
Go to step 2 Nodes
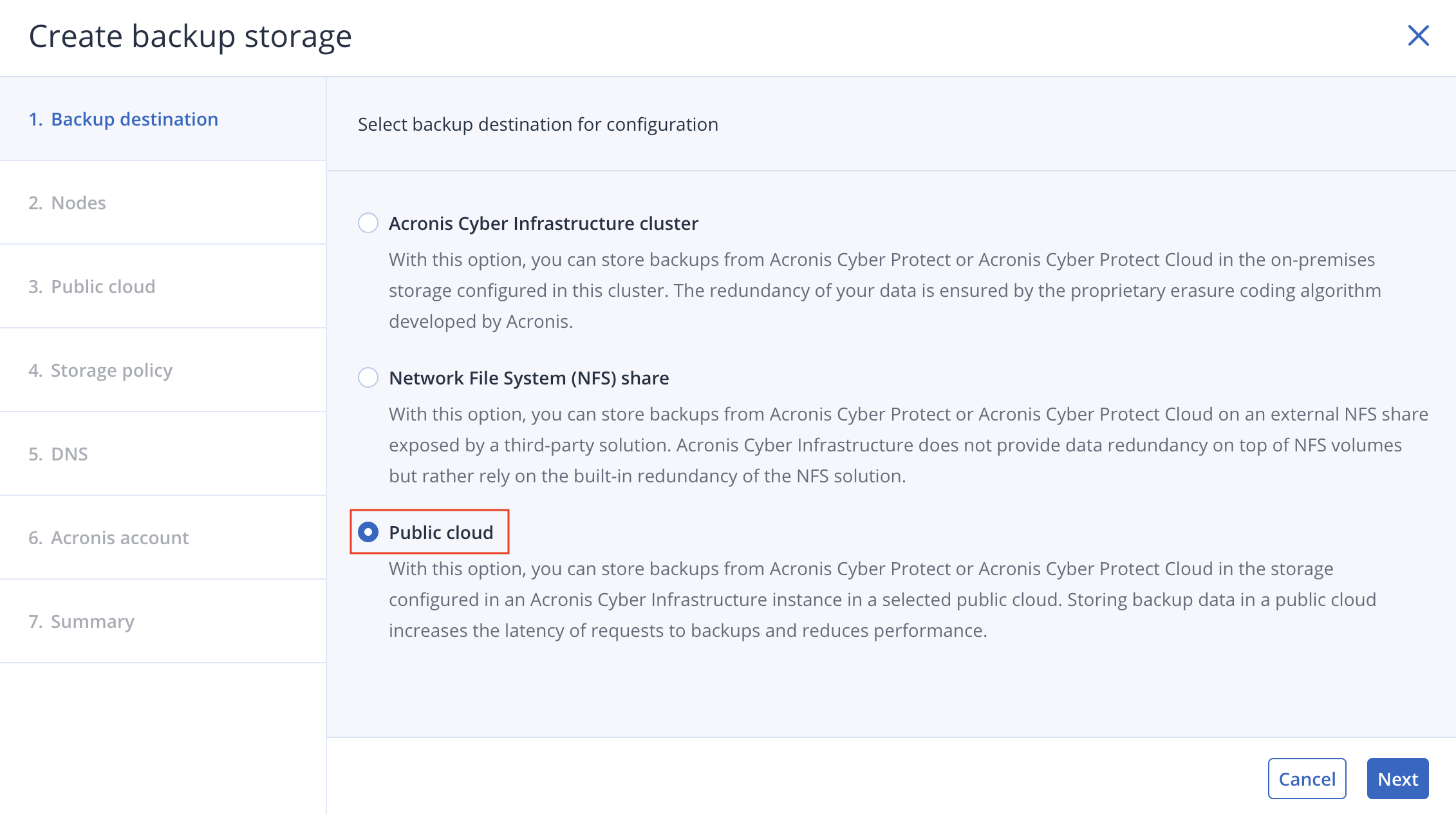tap(78, 203)
